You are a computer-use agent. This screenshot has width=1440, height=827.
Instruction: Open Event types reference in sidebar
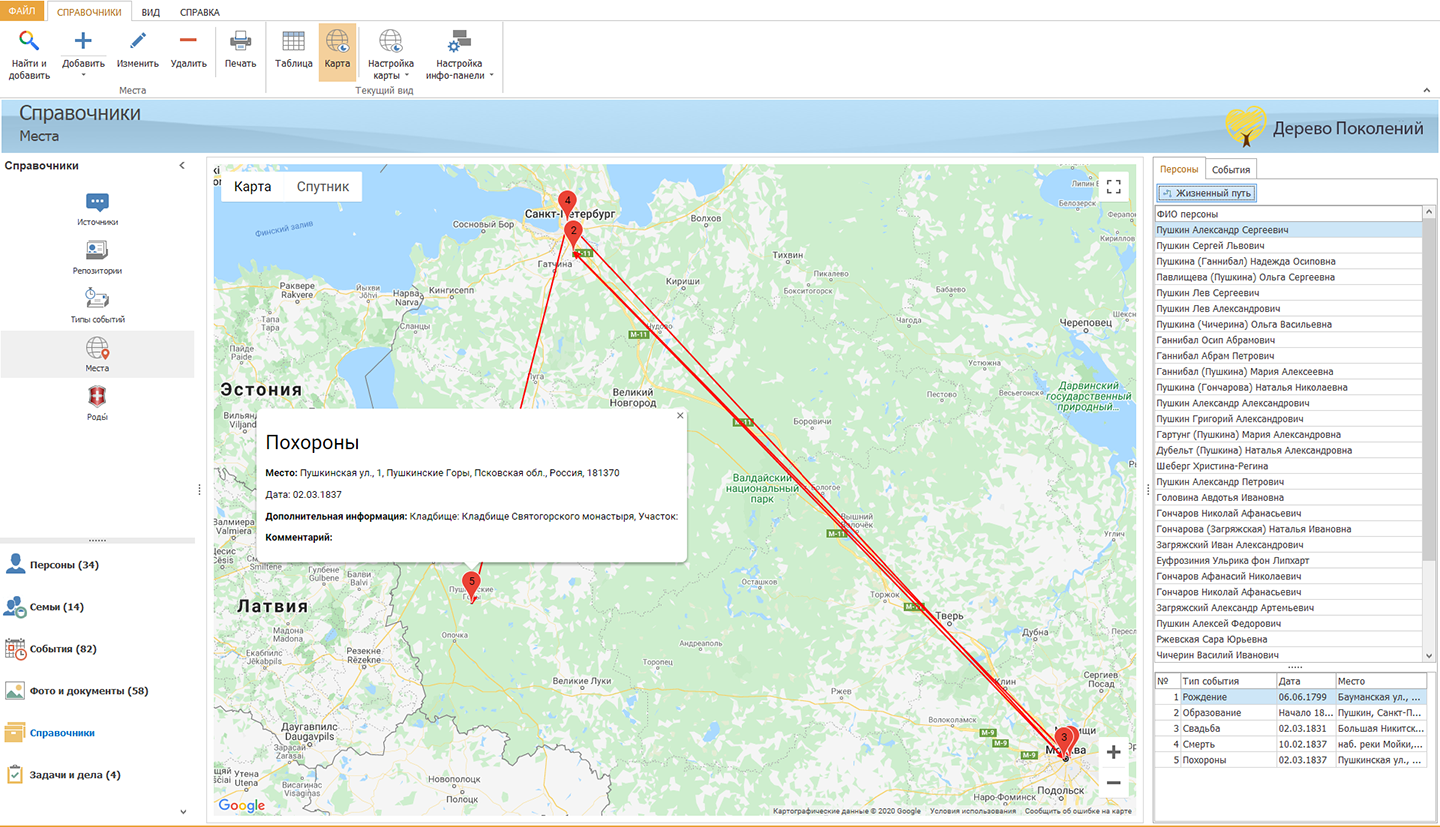pos(97,306)
